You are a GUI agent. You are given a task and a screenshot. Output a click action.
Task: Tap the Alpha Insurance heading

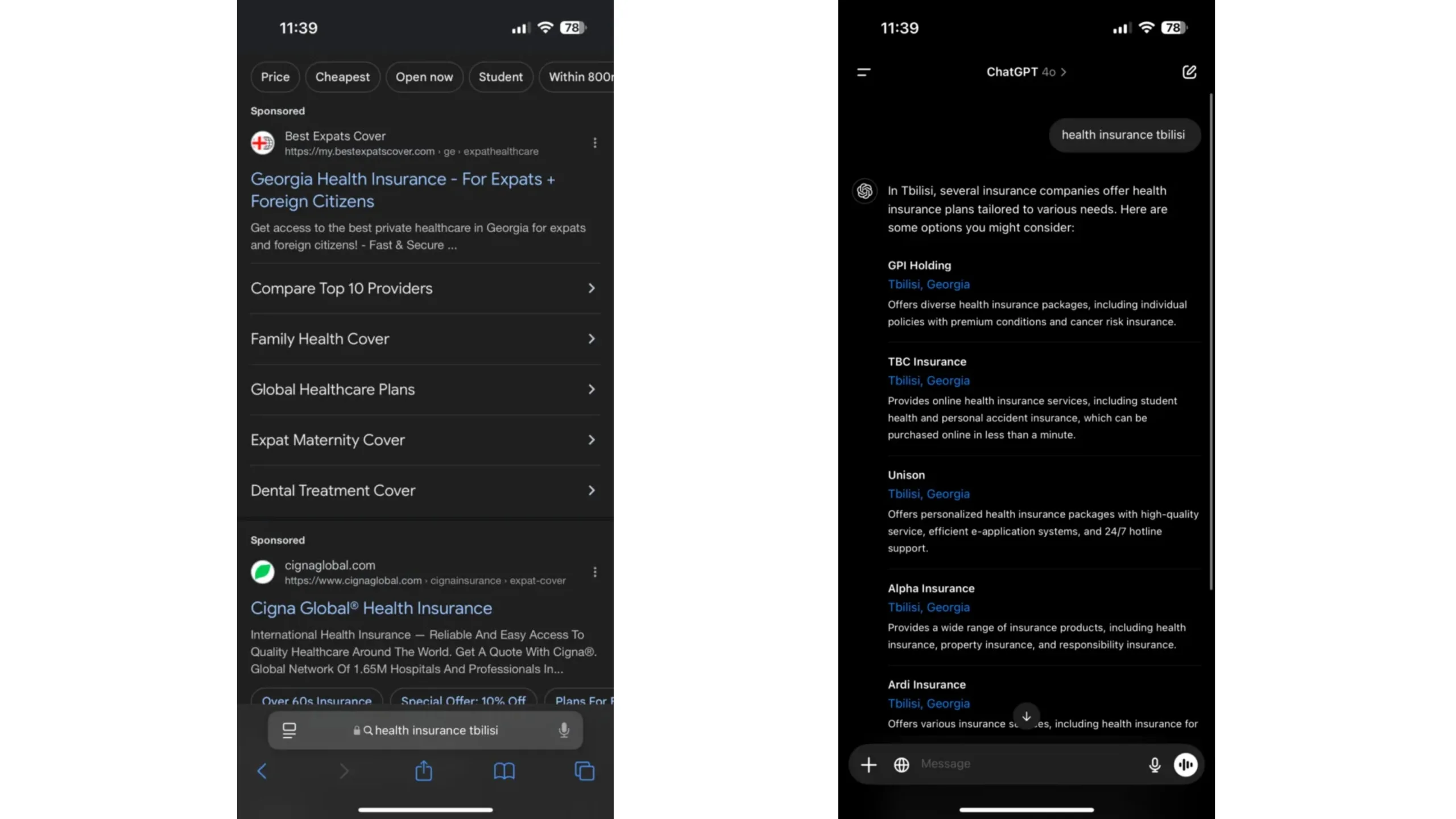point(931,588)
